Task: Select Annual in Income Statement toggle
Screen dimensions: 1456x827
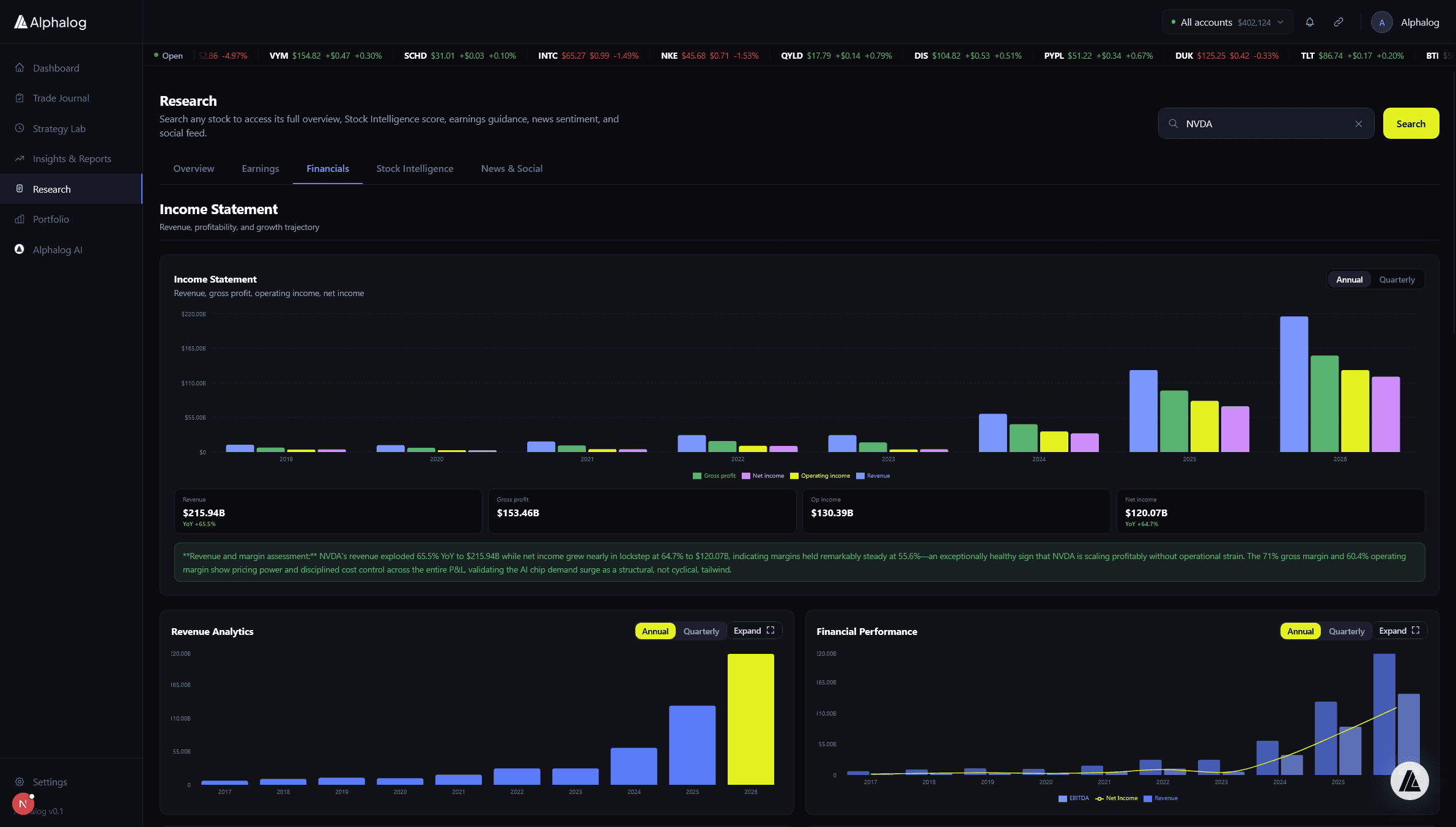Action: pos(1349,280)
